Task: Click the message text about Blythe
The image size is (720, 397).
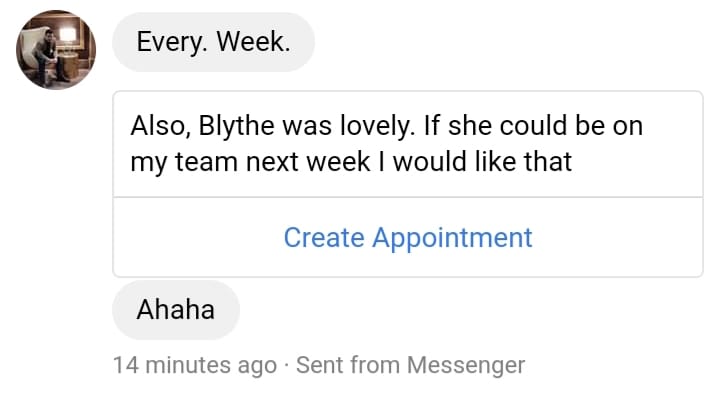Action: [x=387, y=144]
